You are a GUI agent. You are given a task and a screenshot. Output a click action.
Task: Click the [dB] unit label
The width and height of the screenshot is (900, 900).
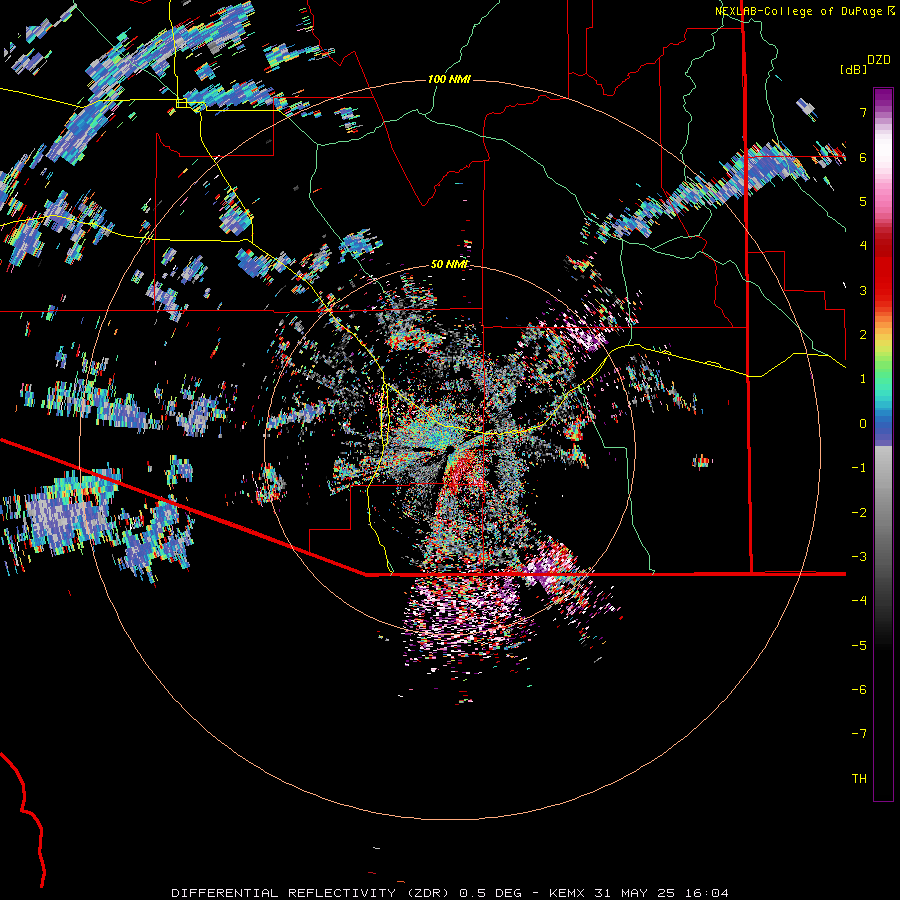tap(853, 70)
